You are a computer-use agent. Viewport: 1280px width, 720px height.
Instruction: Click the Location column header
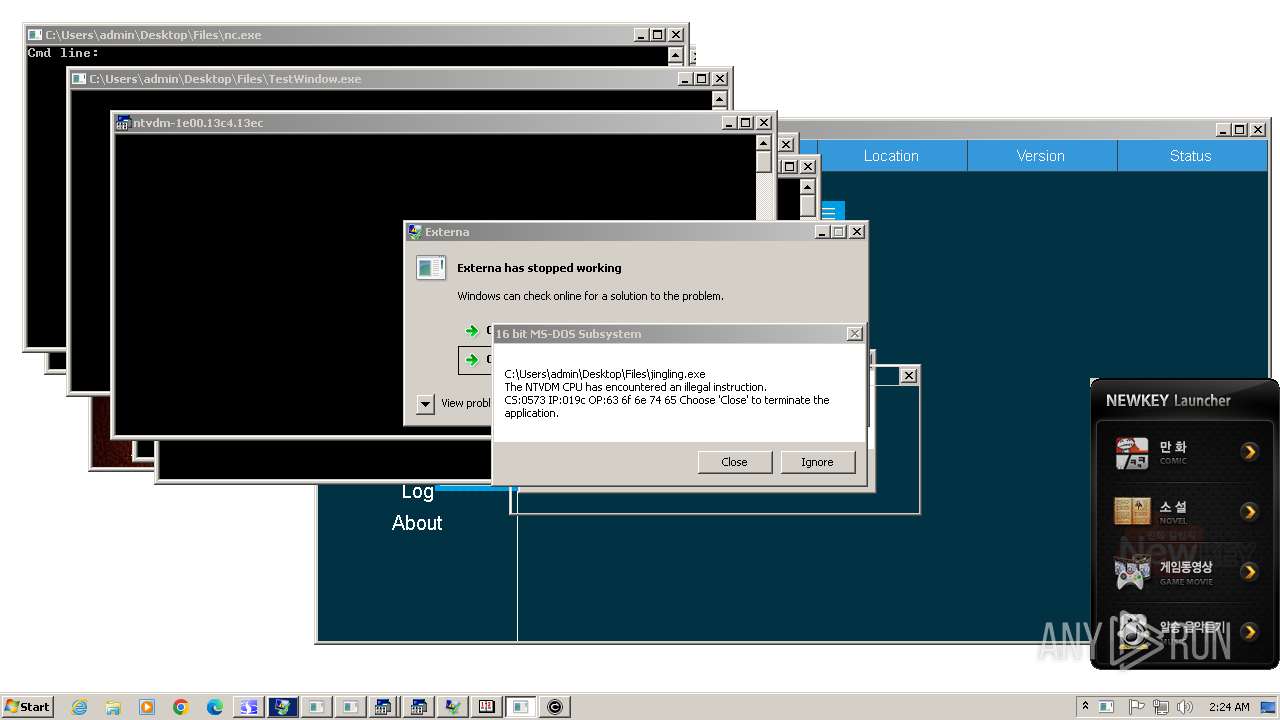tap(891, 156)
